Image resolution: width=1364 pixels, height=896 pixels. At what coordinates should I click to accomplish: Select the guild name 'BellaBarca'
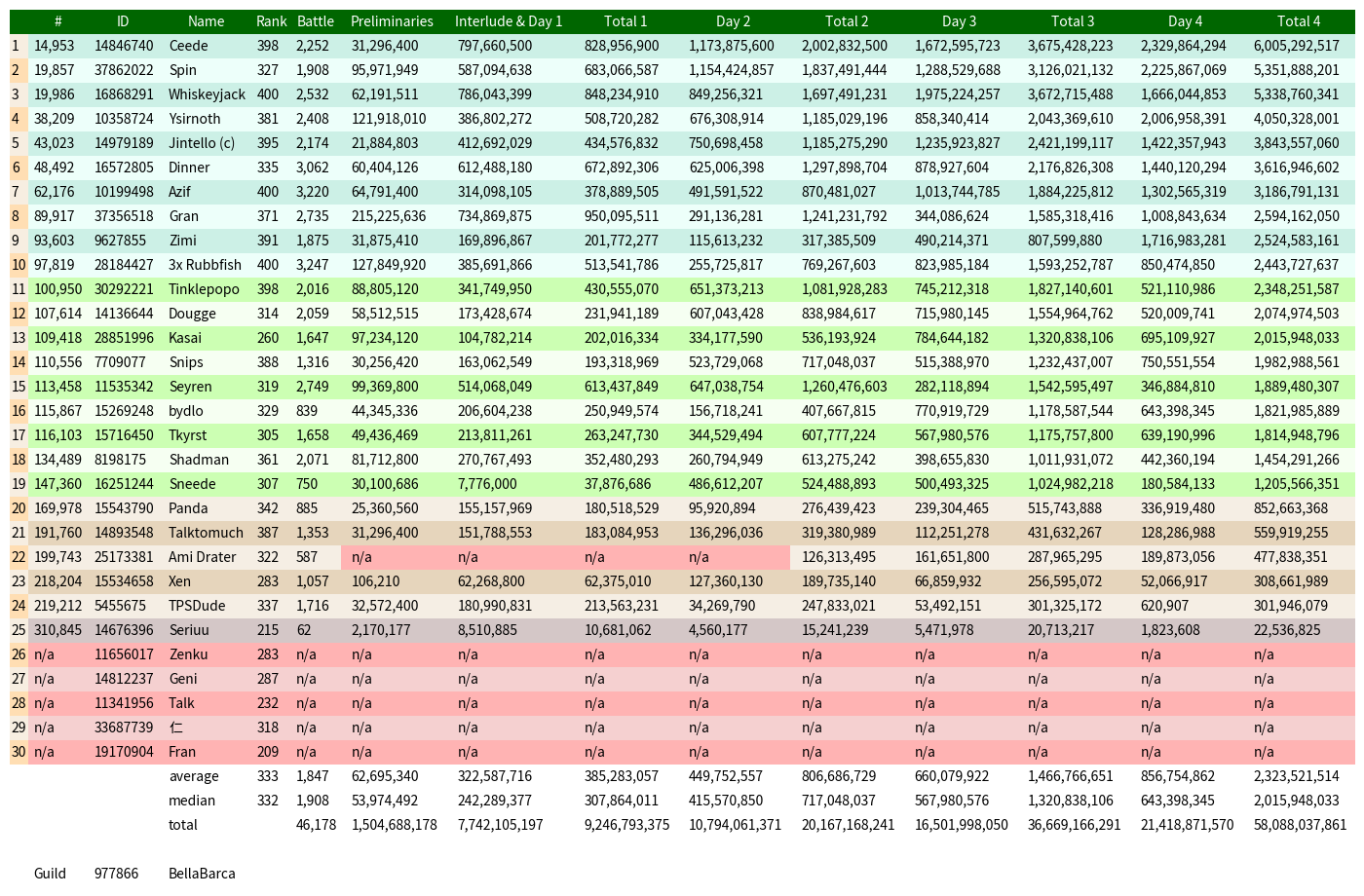click(x=202, y=874)
